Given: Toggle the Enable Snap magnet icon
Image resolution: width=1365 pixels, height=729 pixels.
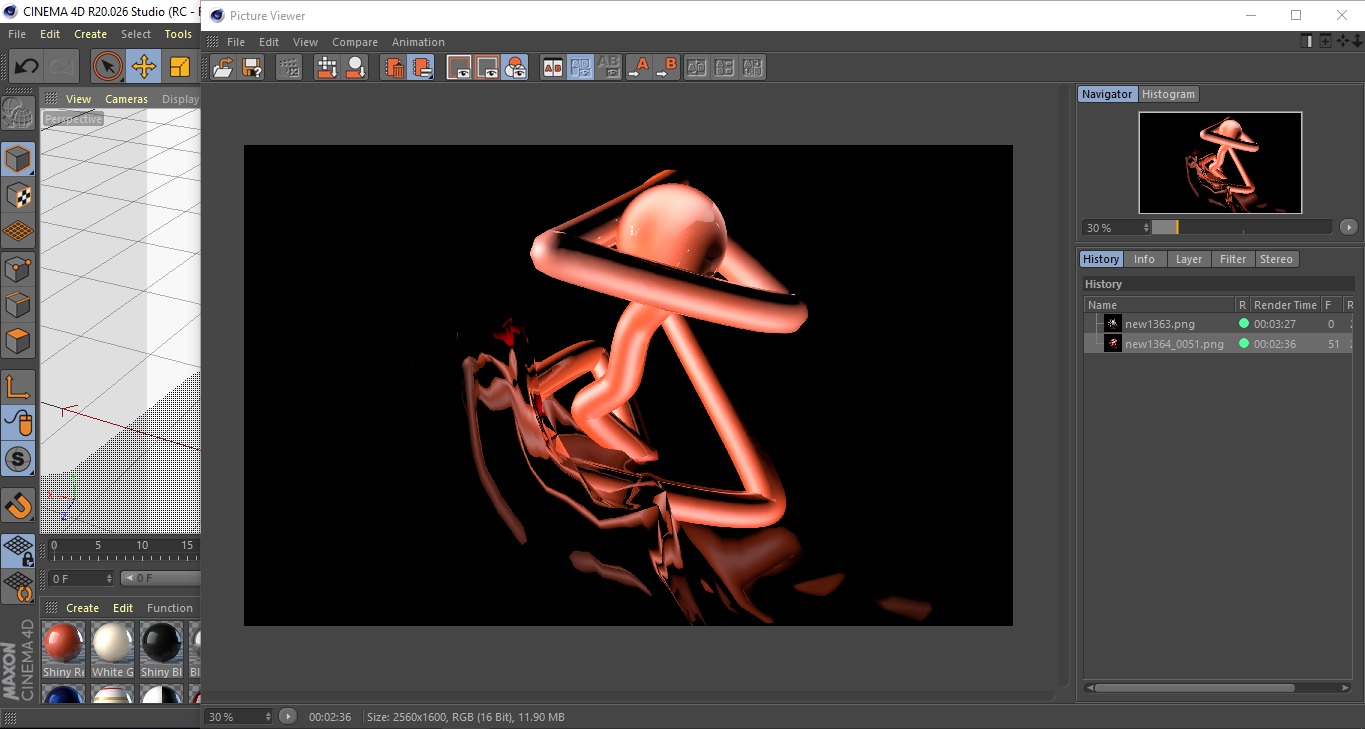Looking at the screenshot, I should click(x=18, y=505).
